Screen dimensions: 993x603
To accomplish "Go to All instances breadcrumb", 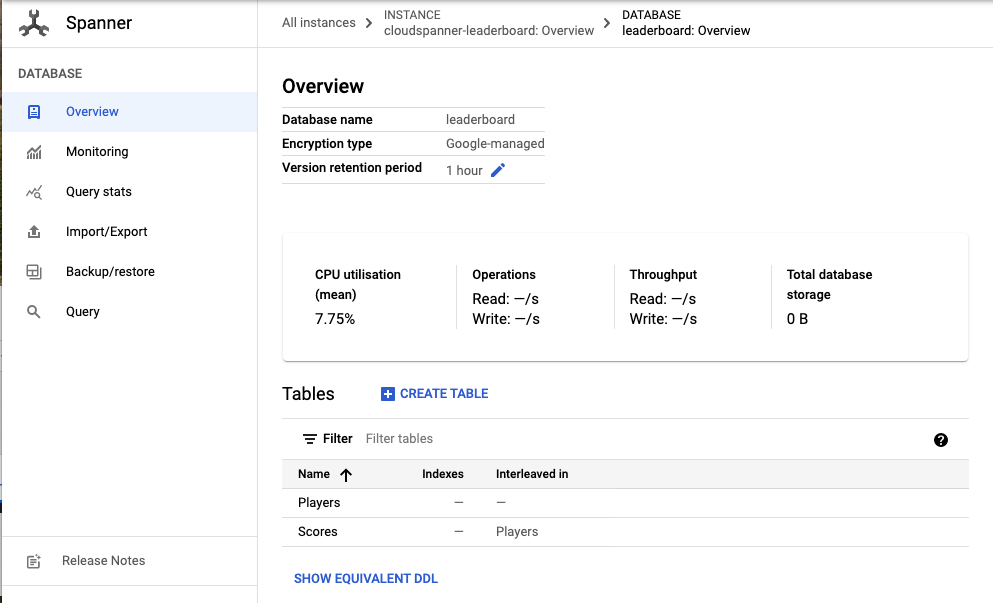I will (318, 23).
